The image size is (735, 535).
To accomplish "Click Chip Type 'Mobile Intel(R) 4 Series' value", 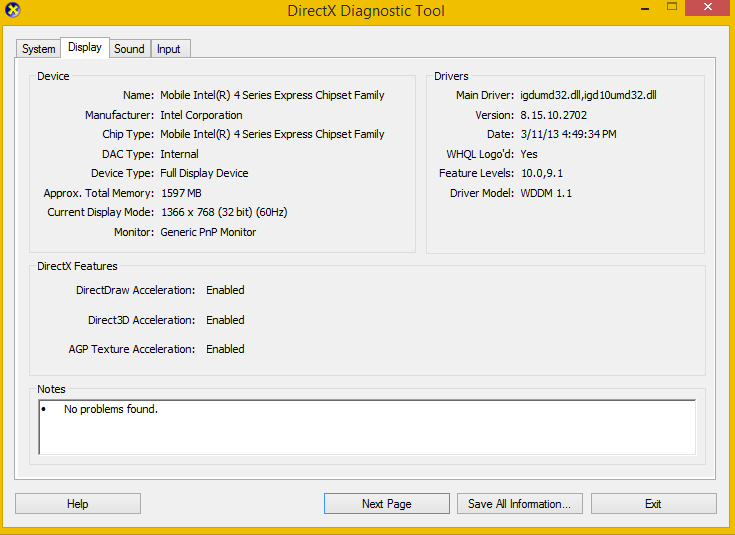I will coord(272,135).
